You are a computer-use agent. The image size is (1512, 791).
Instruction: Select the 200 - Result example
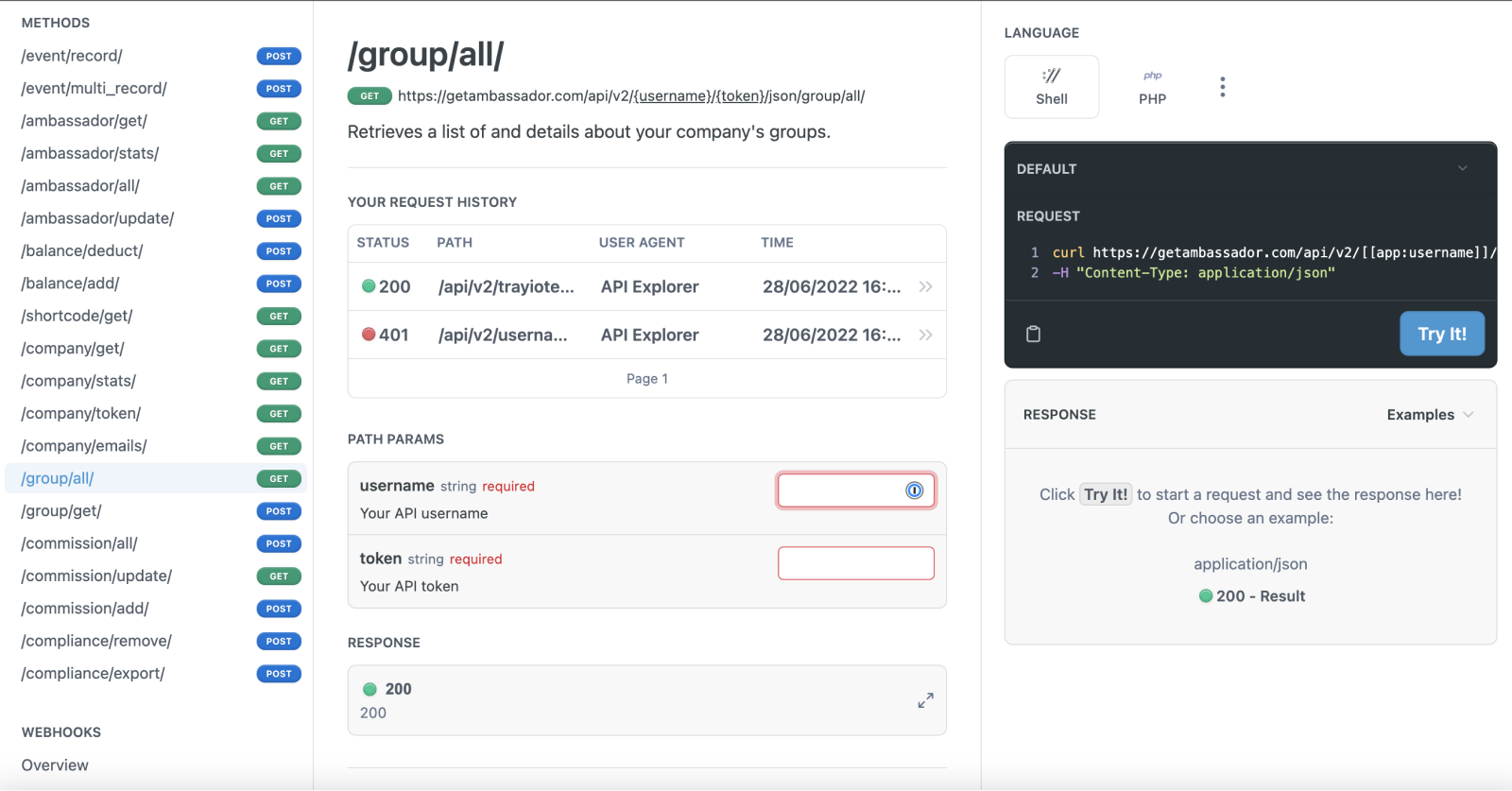point(1251,596)
